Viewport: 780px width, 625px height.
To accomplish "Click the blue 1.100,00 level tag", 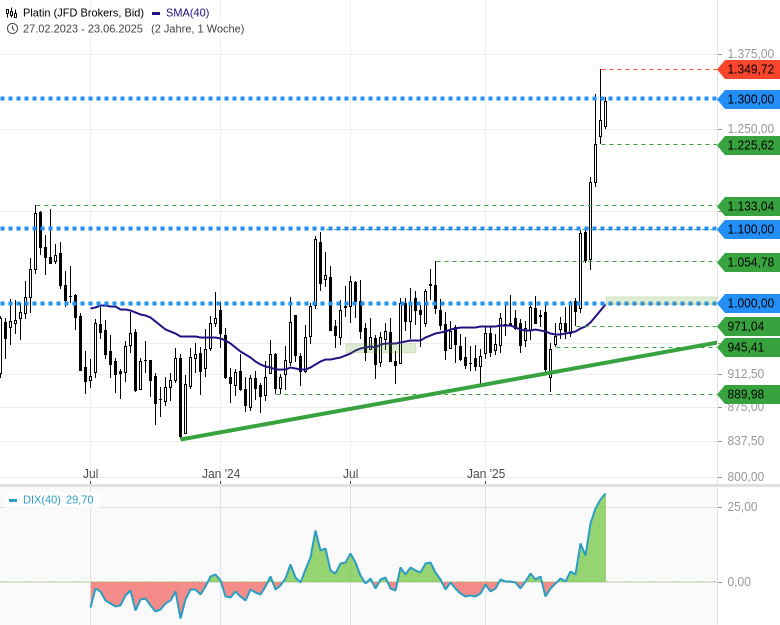I will (749, 229).
